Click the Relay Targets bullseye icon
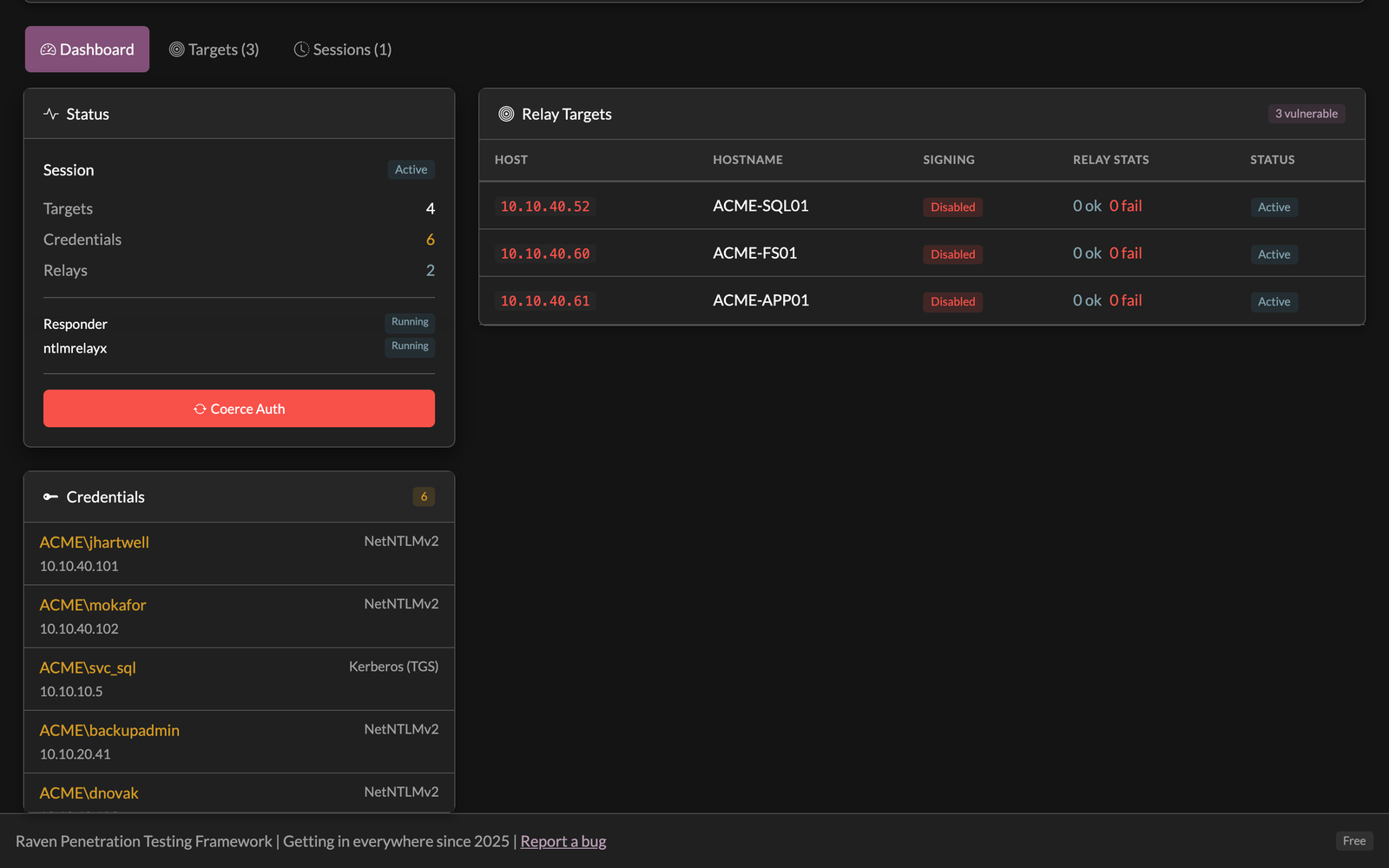This screenshot has height=868, width=1389. pos(506,114)
